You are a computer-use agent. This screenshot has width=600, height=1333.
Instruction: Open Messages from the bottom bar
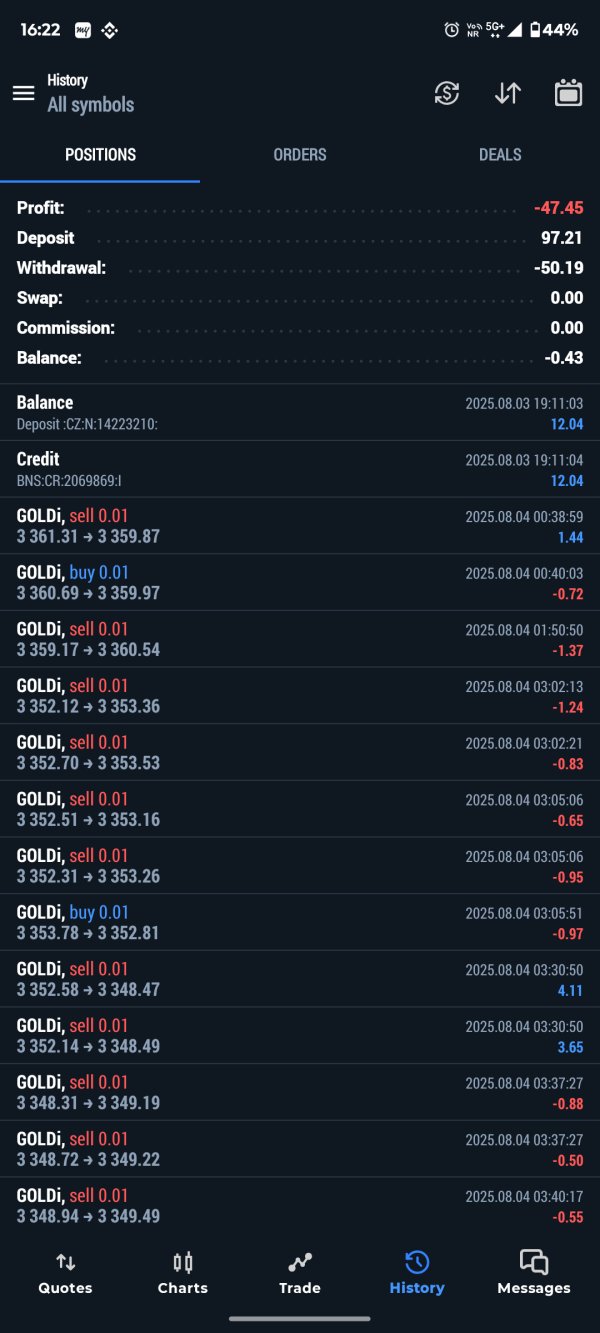click(x=534, y=1272)
